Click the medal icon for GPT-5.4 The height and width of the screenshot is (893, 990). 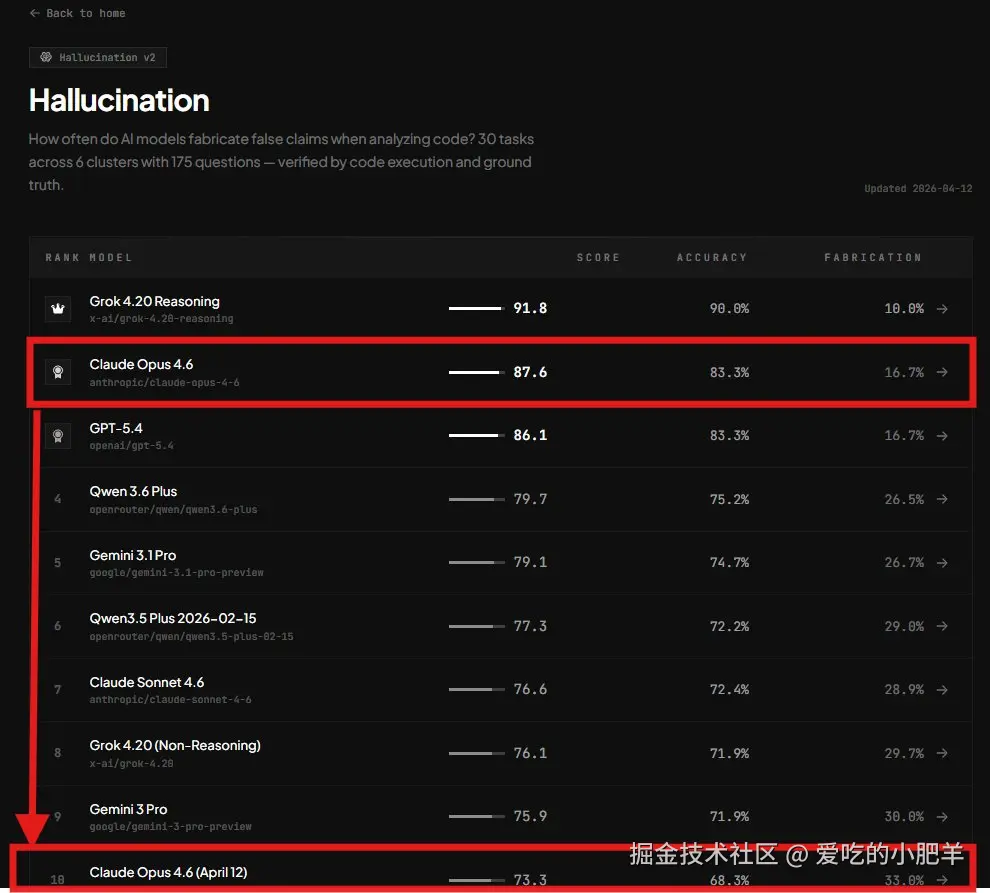point(58,436)
